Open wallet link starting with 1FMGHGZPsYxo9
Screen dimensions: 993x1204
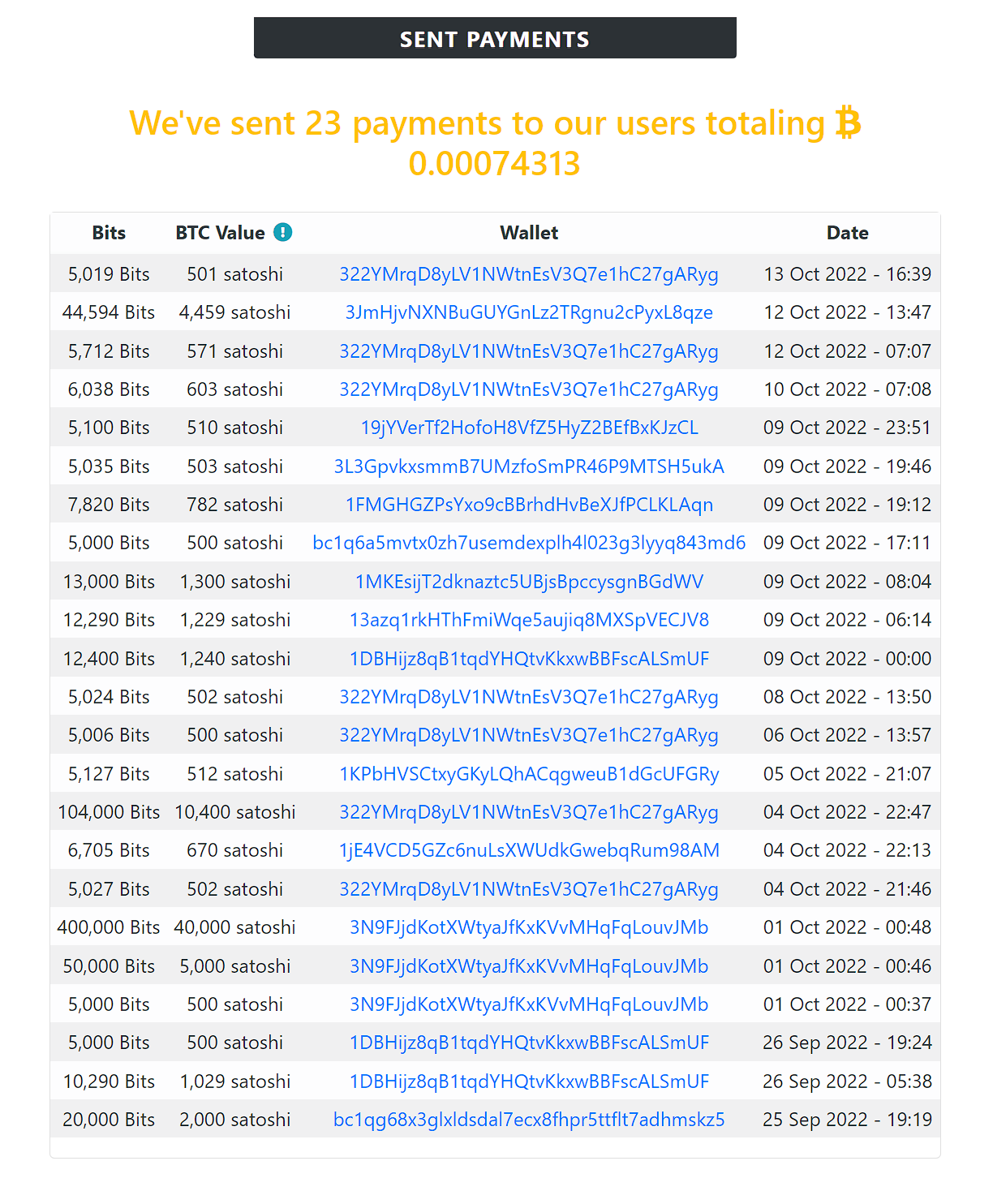point(529,505)
